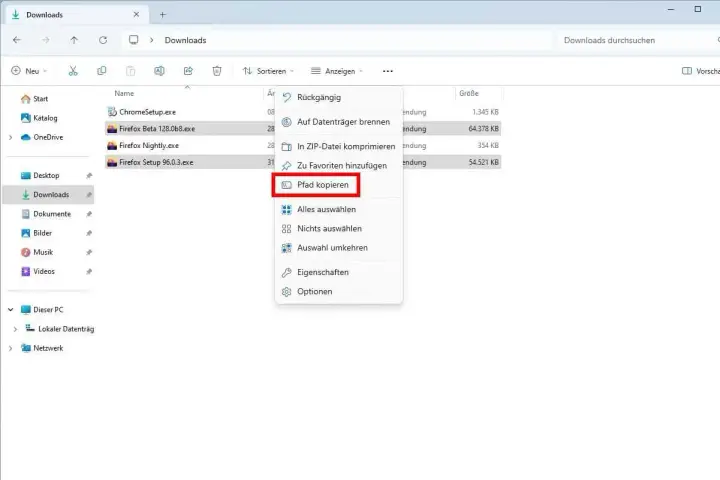The image size is (720, 480).
Task: Select Alles auswählen menu entry
Action: click(x=338, y=209)
